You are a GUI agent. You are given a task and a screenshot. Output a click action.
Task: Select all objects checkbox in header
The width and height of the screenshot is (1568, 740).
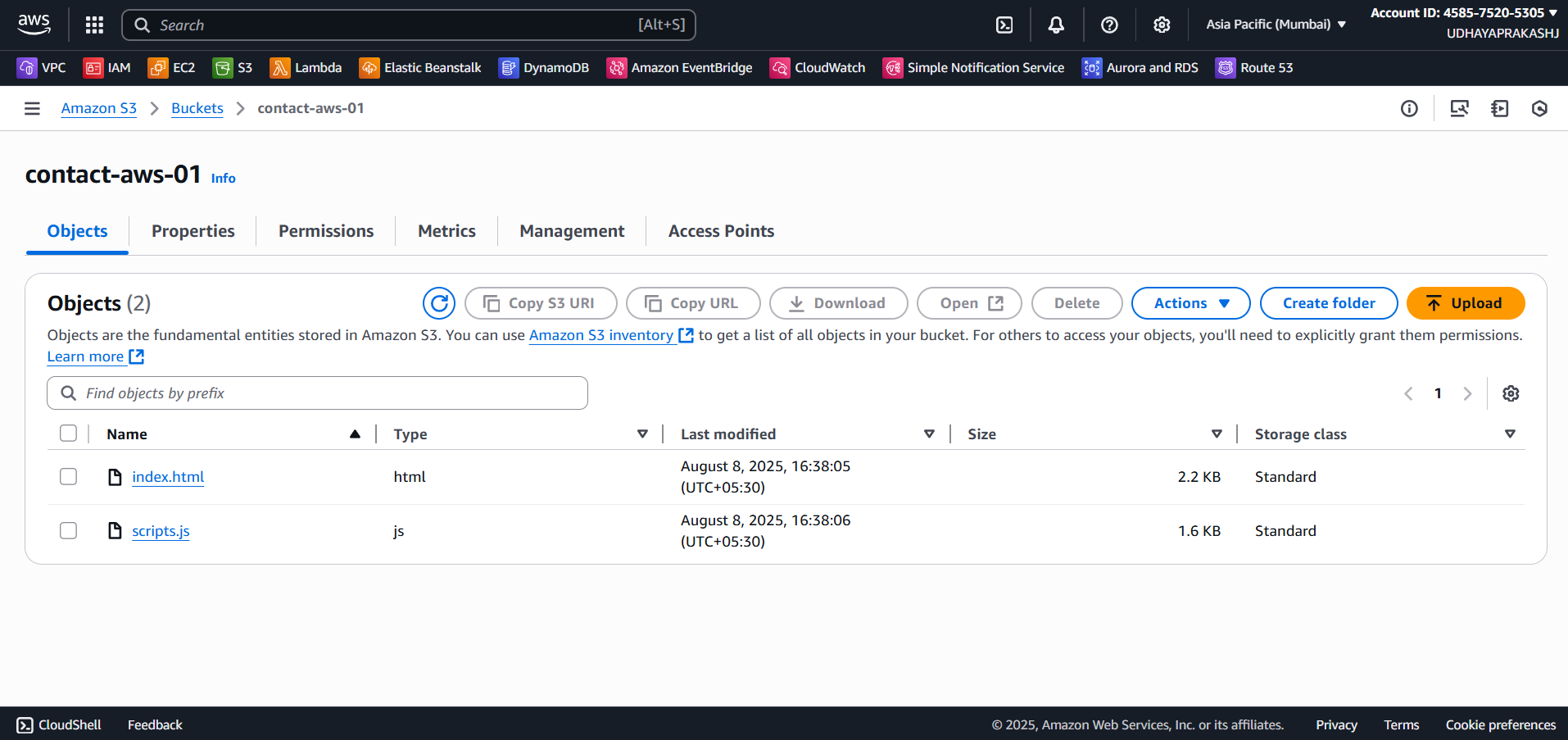pos(68,434)
